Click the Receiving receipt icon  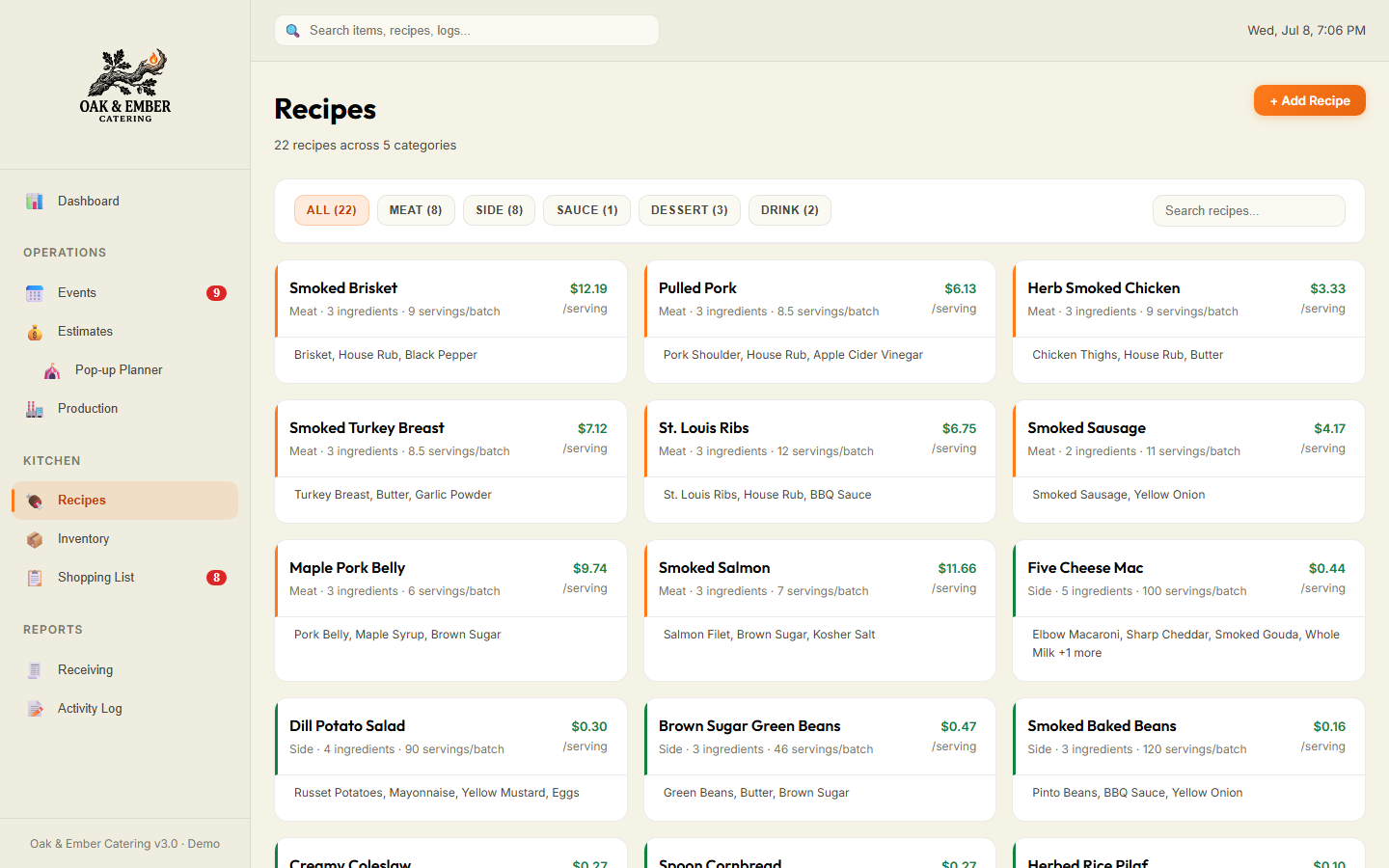coord(35,670)
